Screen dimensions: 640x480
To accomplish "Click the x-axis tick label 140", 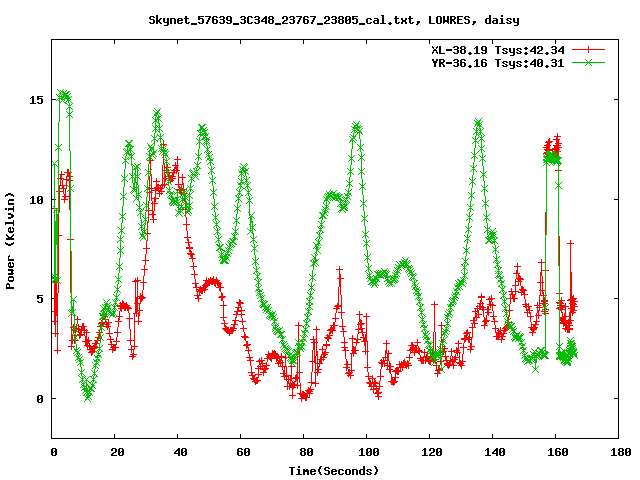I will click(x=495, y=452).
